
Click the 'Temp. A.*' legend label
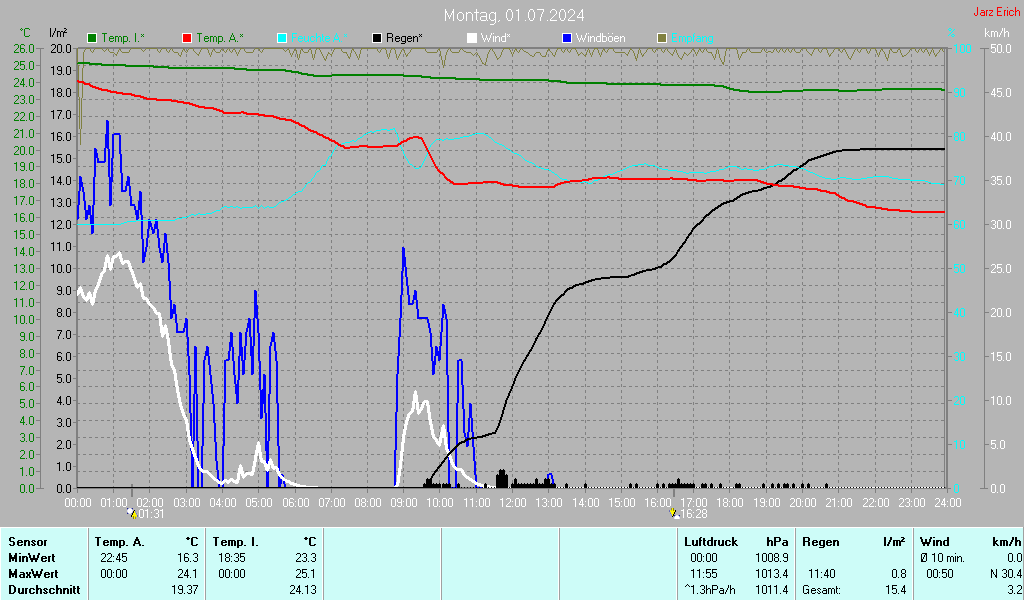tap(220, 38)
